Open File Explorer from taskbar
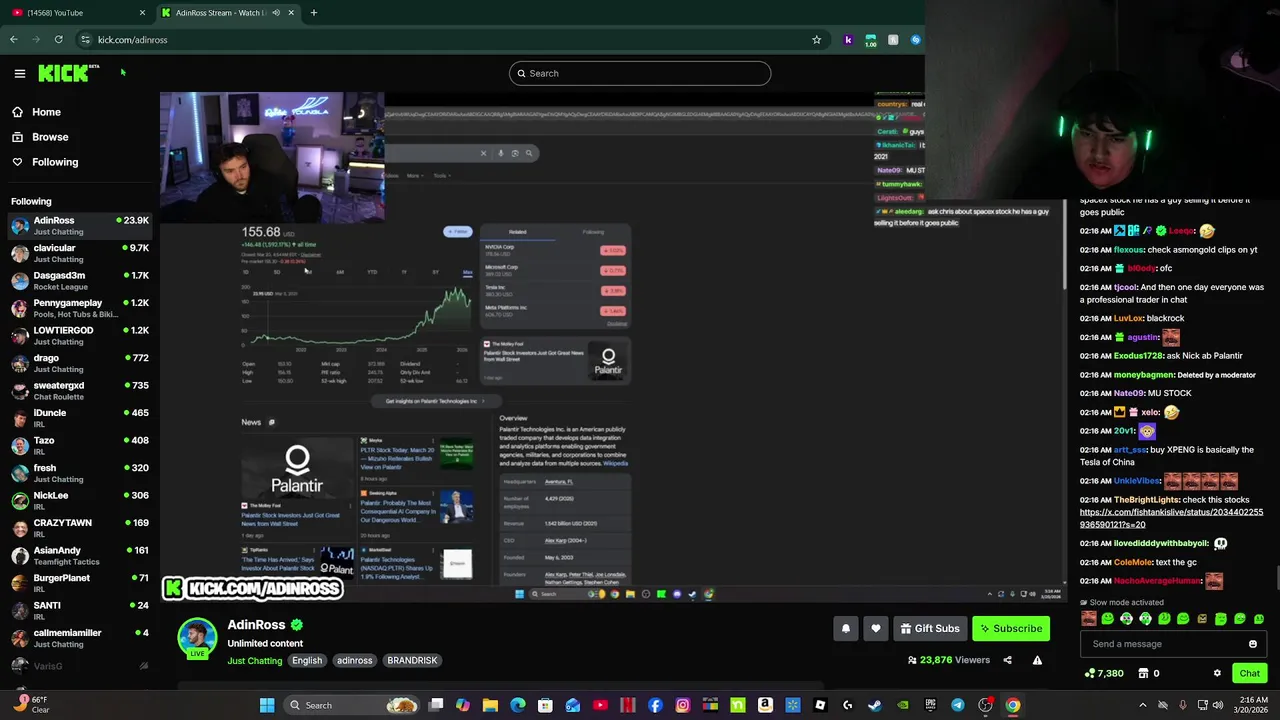This screenshot has width=1280, height=720. (490, 705)
